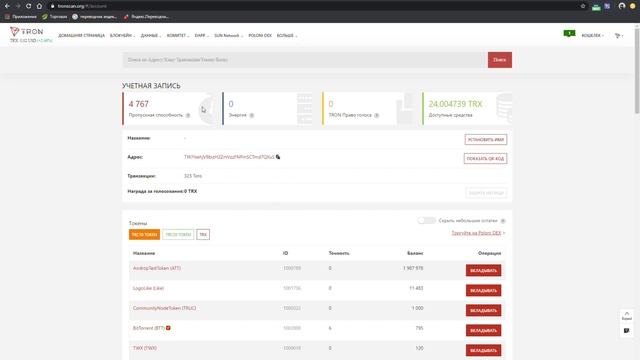Click into the search input field

[305, 60]
